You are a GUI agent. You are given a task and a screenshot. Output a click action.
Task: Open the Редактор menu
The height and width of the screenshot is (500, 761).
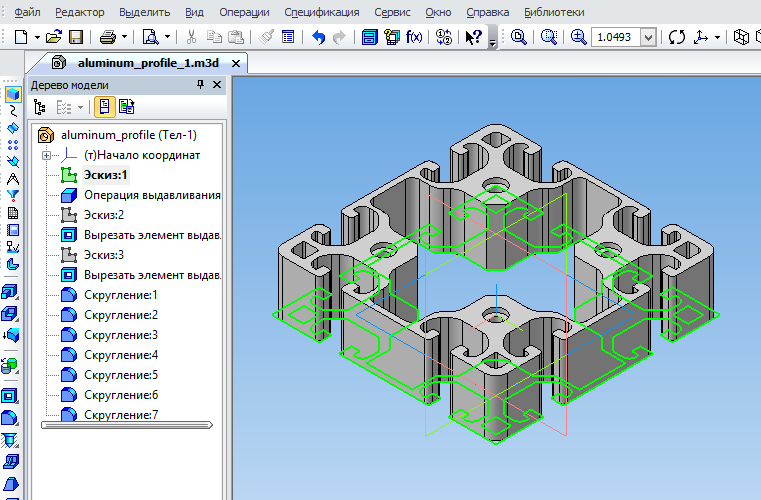80,12
